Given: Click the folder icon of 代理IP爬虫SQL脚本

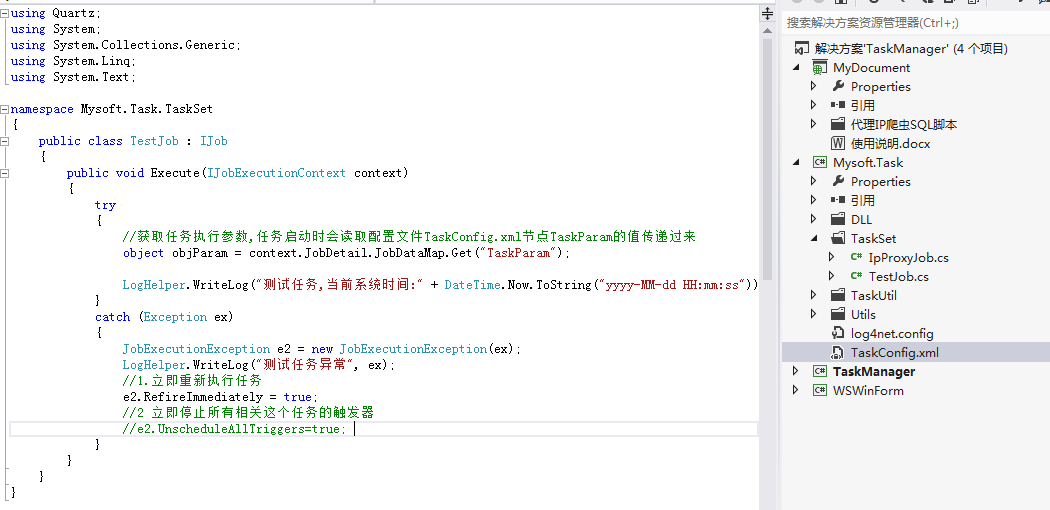Looking at the screenshot, I should click(x=838, y=124).
